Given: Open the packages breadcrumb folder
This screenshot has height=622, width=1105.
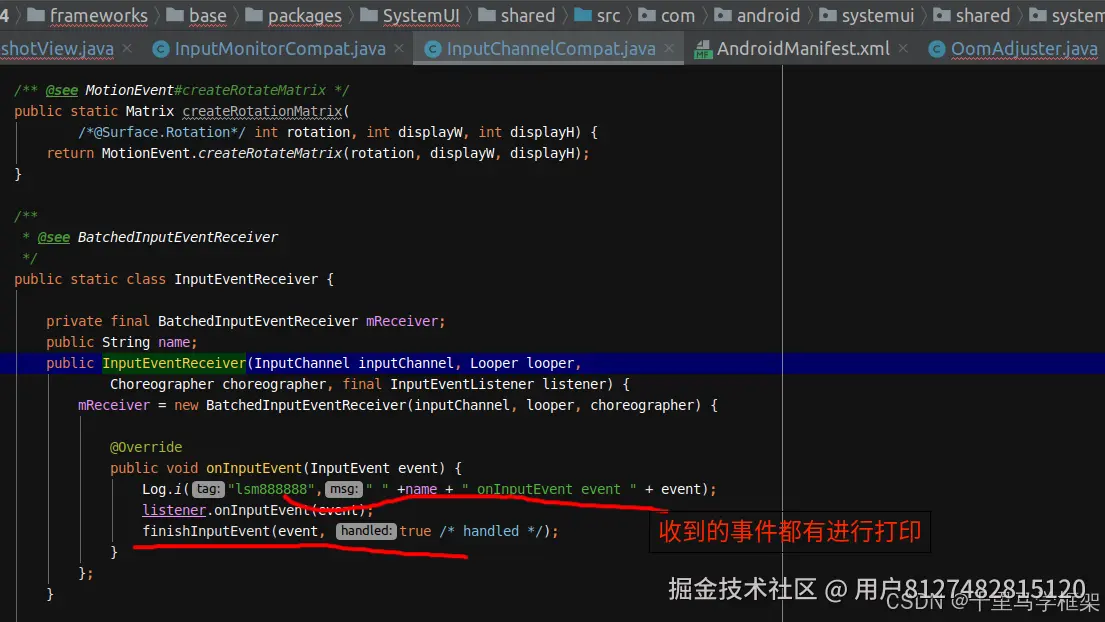Looking at the screenshot, I should [293, 15].
